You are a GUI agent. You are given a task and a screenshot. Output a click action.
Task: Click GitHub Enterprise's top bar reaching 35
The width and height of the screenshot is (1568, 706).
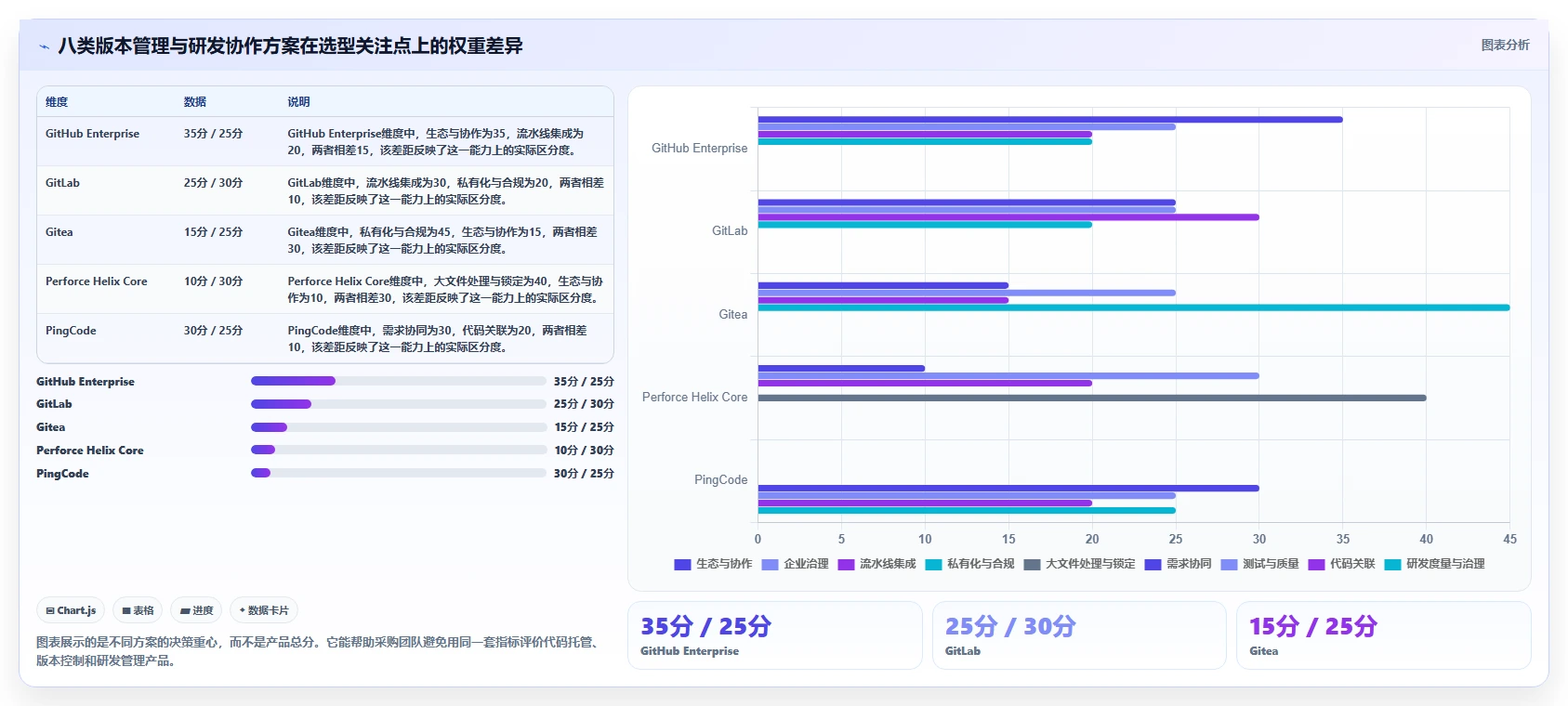pos(1049,119)
